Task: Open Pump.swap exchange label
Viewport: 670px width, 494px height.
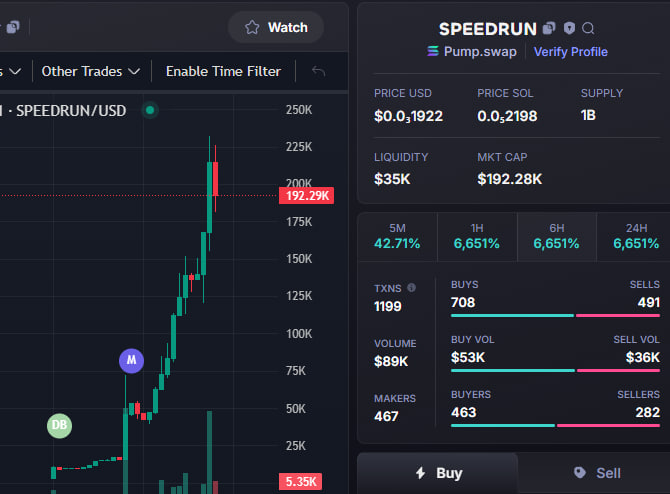Action: pos(480,52)
